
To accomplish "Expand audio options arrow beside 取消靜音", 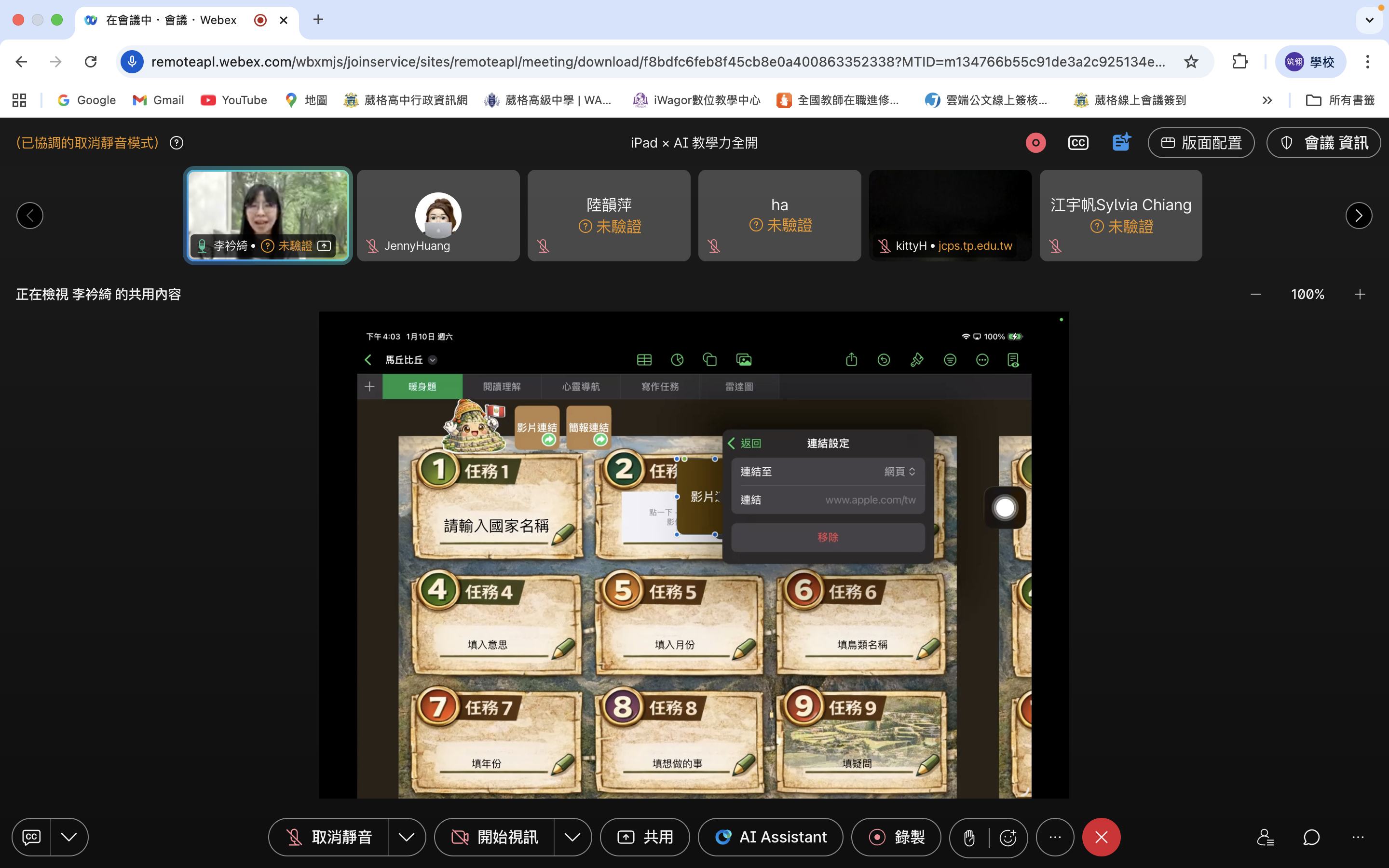I will 407,838.
